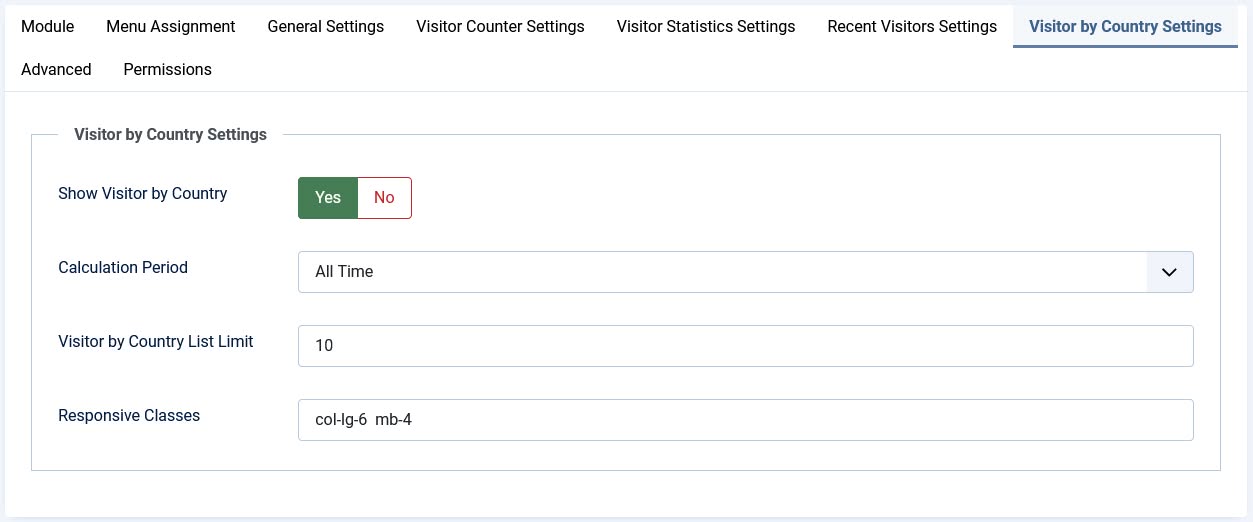Set Show Visitor by Country to No

[384, 198]
